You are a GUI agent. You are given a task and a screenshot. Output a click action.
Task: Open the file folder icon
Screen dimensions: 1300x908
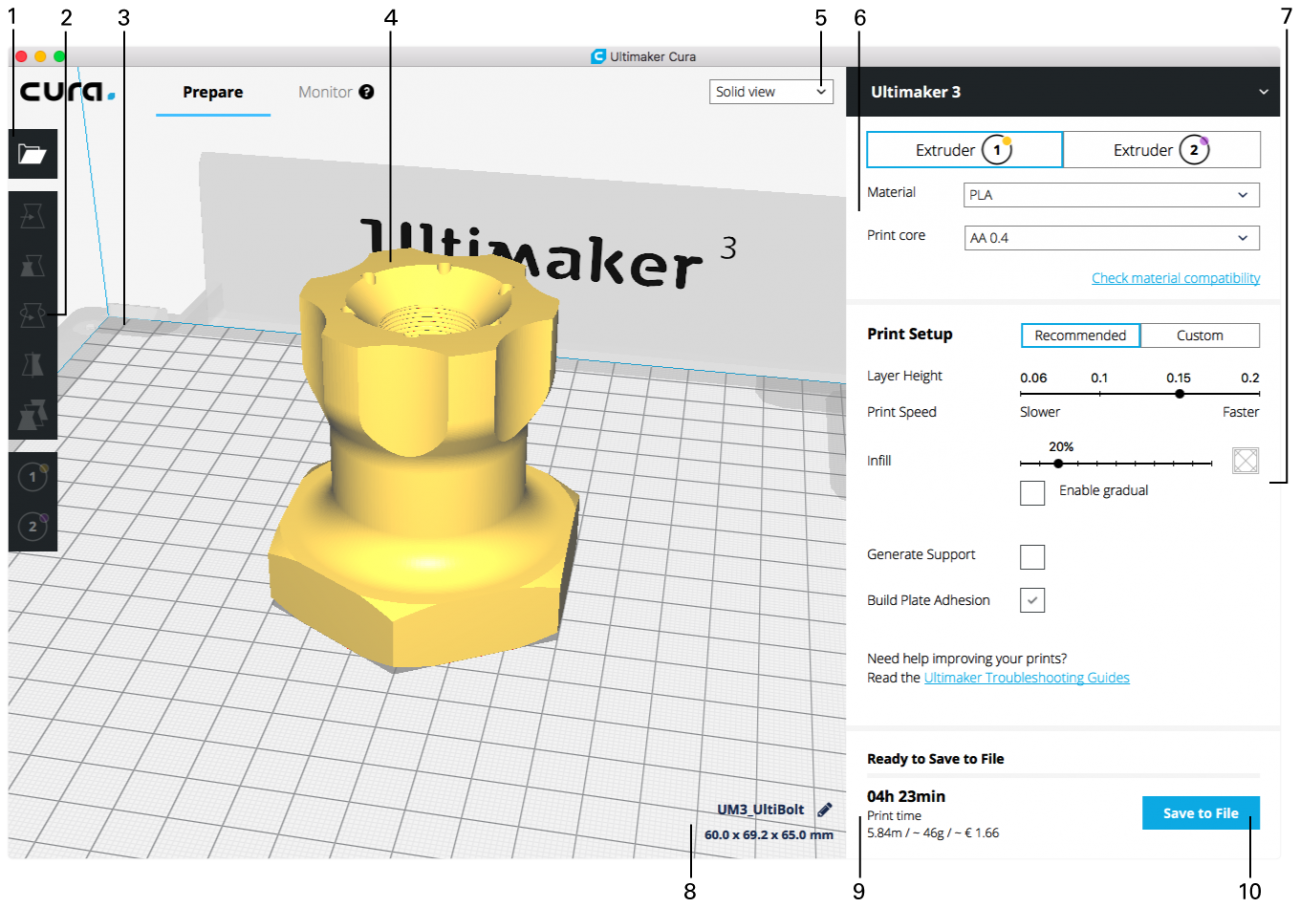coord(32,154)
